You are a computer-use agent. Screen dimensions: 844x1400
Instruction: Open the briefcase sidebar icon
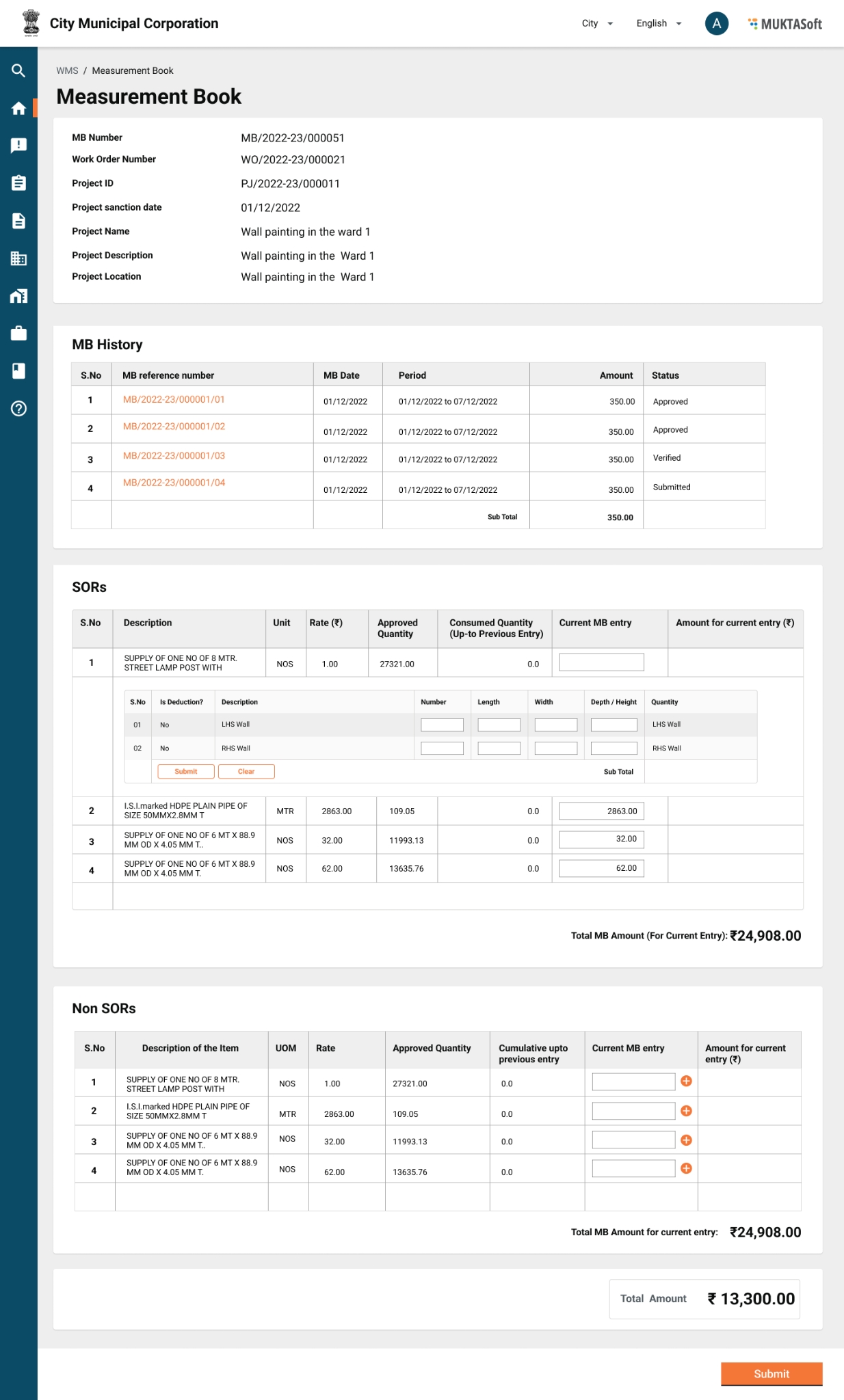[x=18, y=334]
